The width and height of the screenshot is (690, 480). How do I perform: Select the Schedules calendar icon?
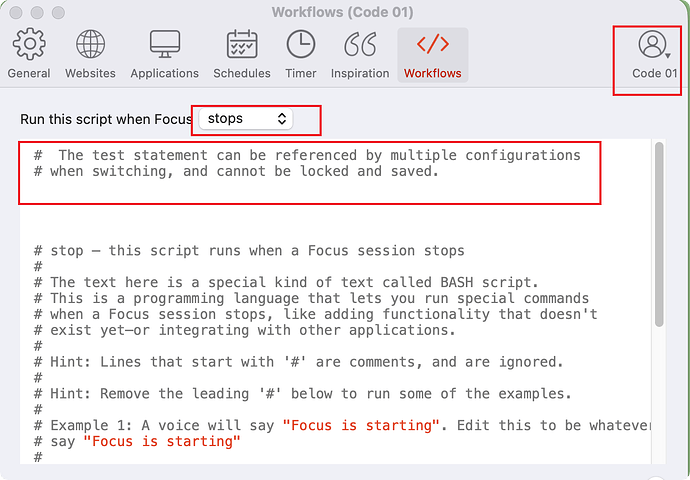coord(242,44)
